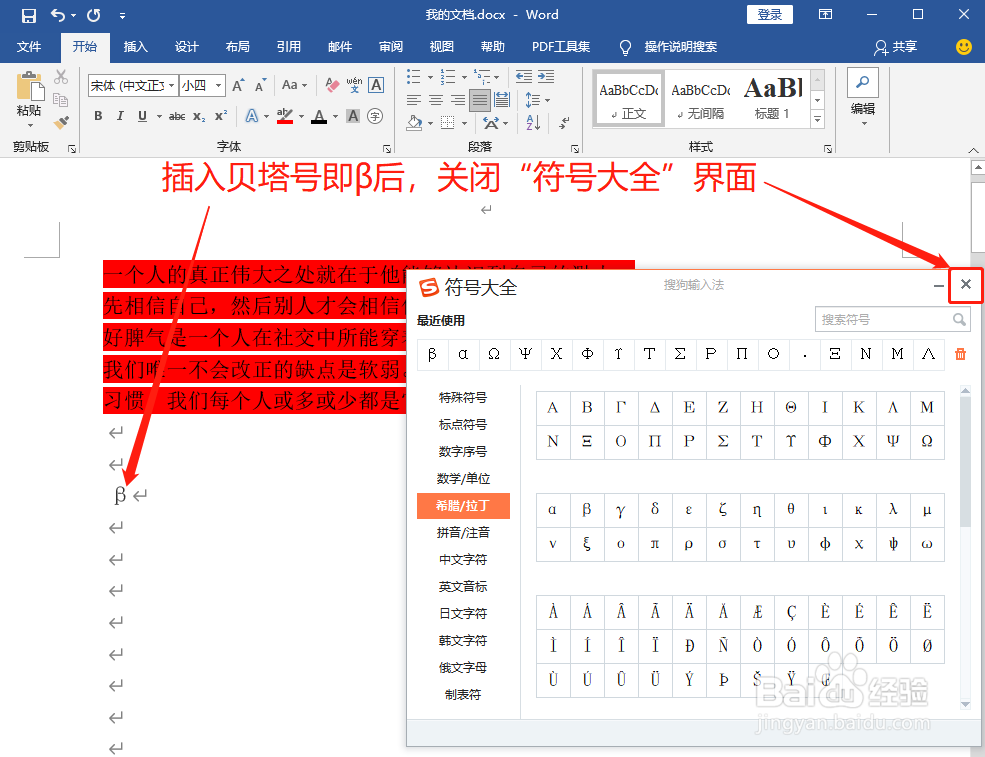This screenshot has width=985, height=757.
Task: Select the Format Painter tool
Action: [60, 122]
